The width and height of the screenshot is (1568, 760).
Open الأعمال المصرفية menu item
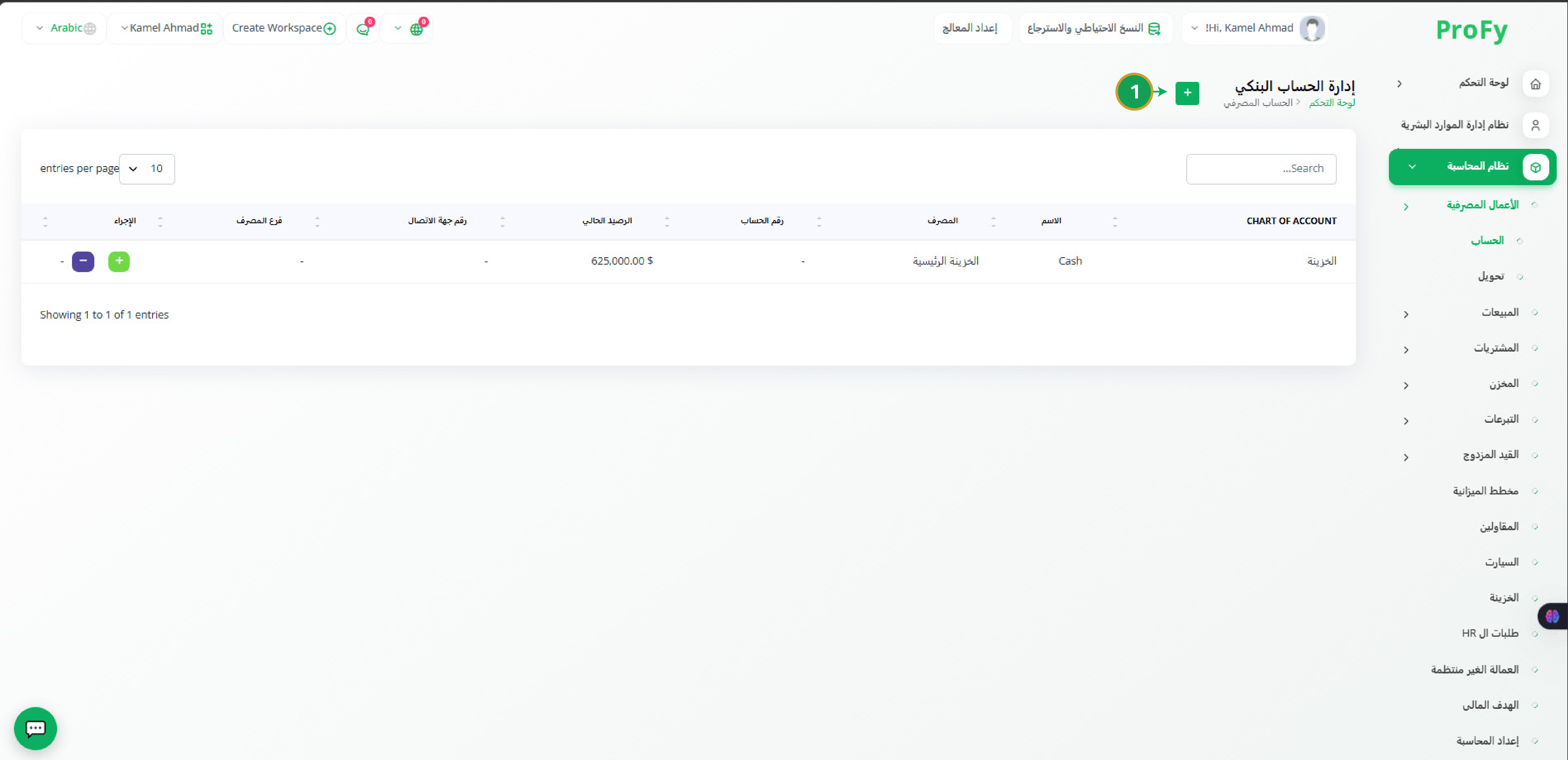(1482, 205)
